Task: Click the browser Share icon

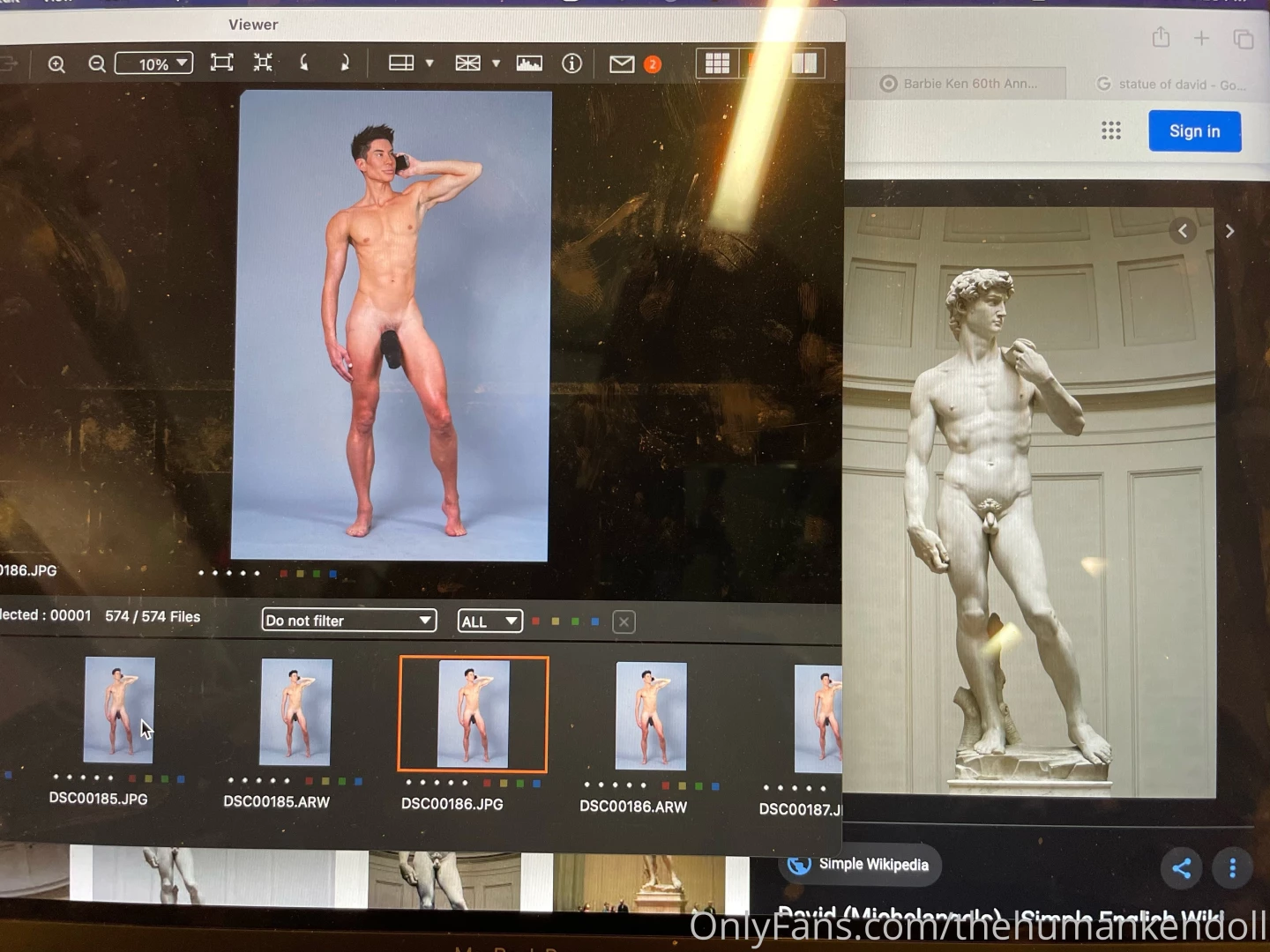Action: (1161, 37)
